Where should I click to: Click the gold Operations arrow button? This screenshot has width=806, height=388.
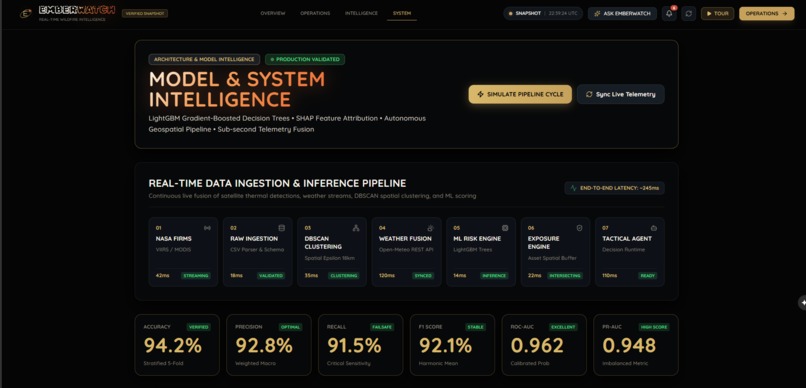coord(766,13)
